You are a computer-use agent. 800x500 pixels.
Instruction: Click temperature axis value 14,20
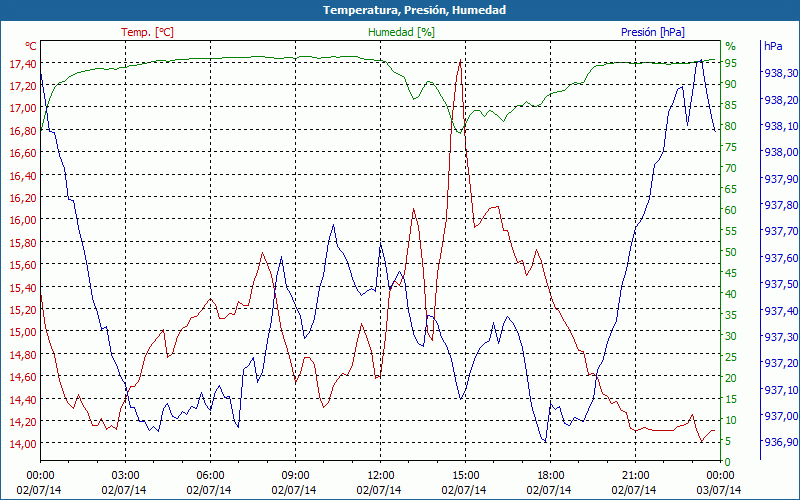coord(23,421)
